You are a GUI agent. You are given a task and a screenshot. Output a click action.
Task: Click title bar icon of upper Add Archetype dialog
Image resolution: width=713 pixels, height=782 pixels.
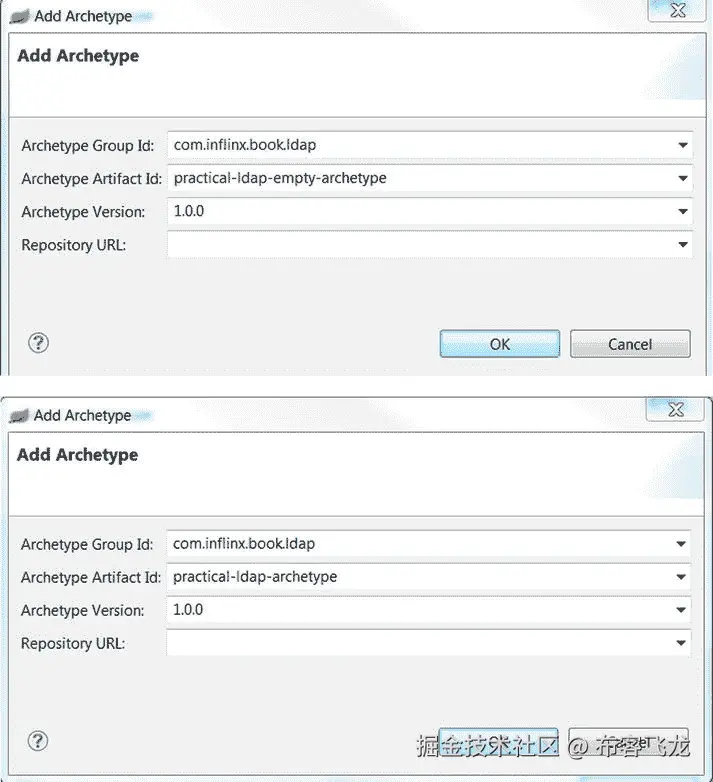pyautogui.click(x=19, y=16)
